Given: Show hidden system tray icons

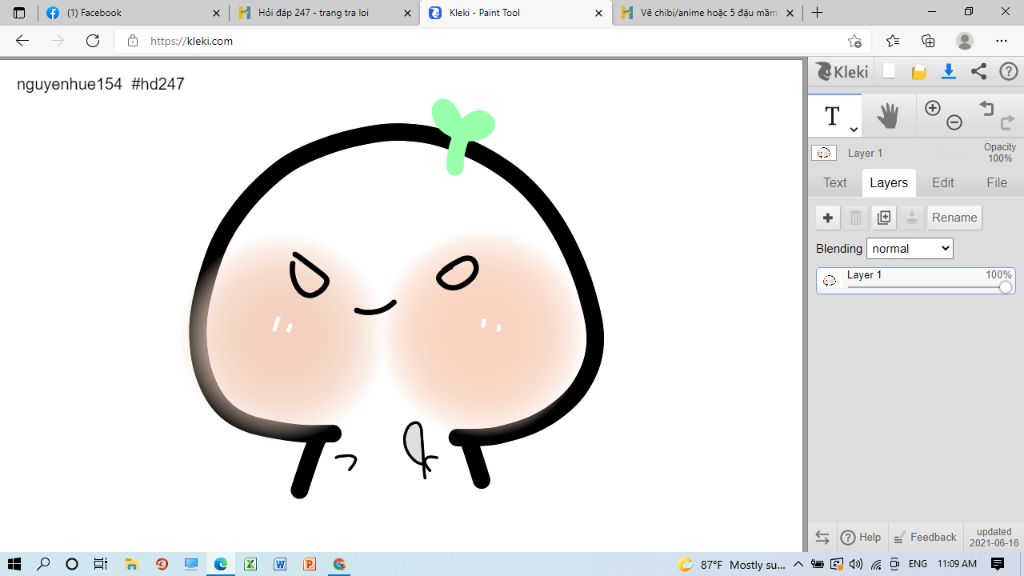Looking at the screenshot, I should [x=798, y=564].
